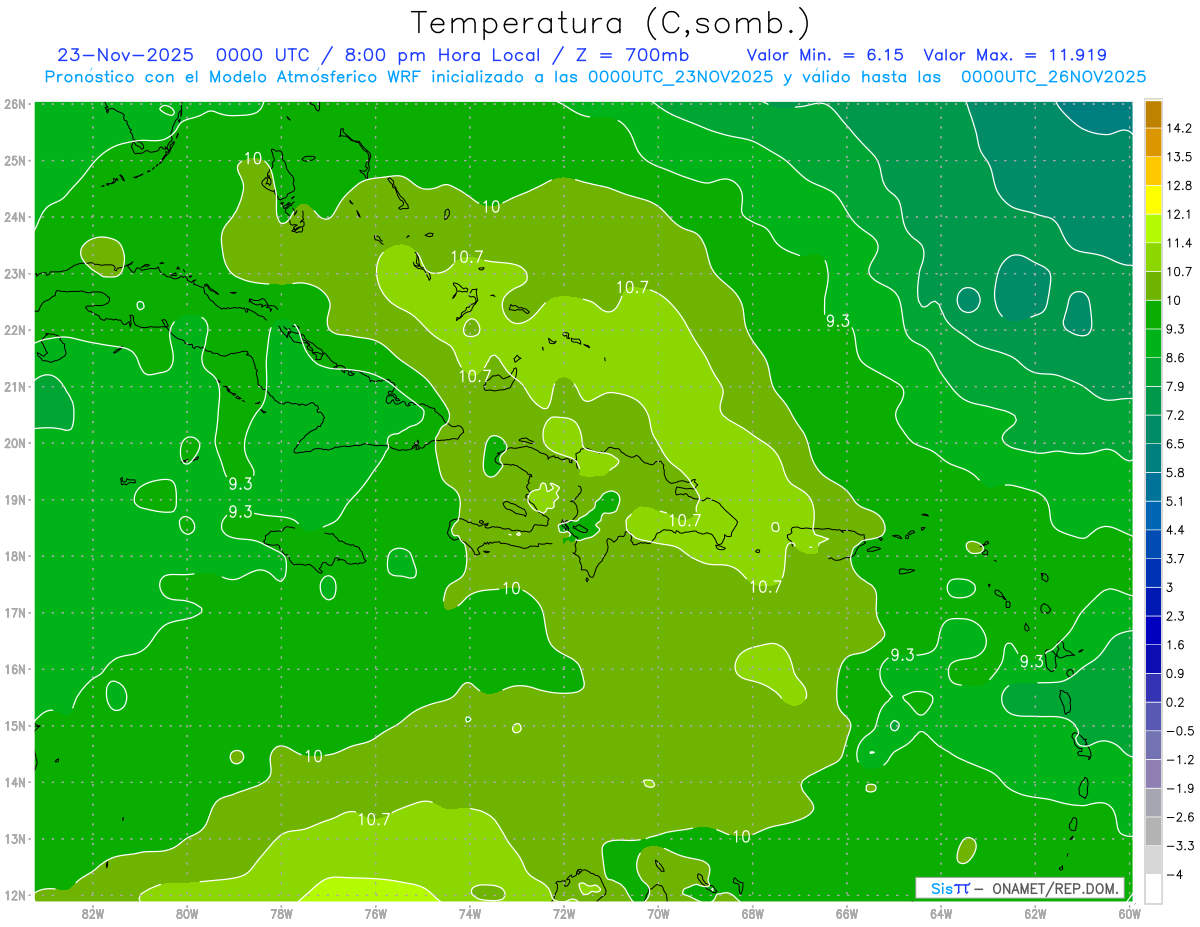Click the 7.9 label on the color scale
The image size is (1200, 927).
(x=1175, y=387)
